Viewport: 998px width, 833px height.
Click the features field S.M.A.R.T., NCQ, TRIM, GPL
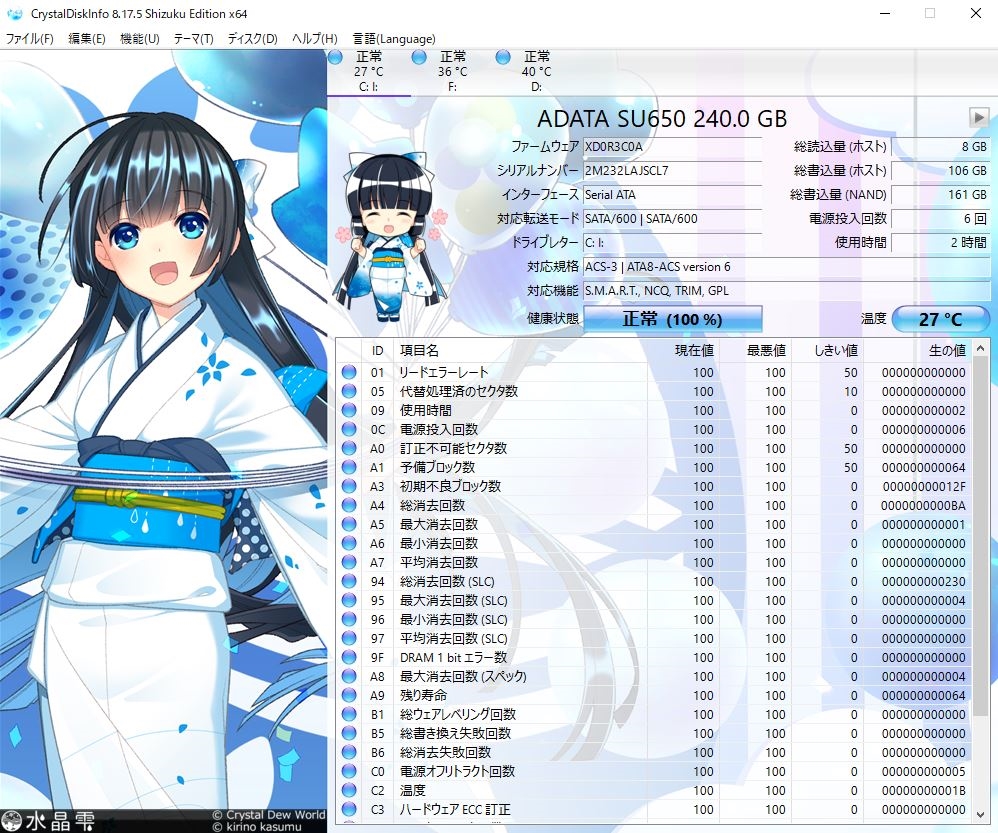click(786, 291)
